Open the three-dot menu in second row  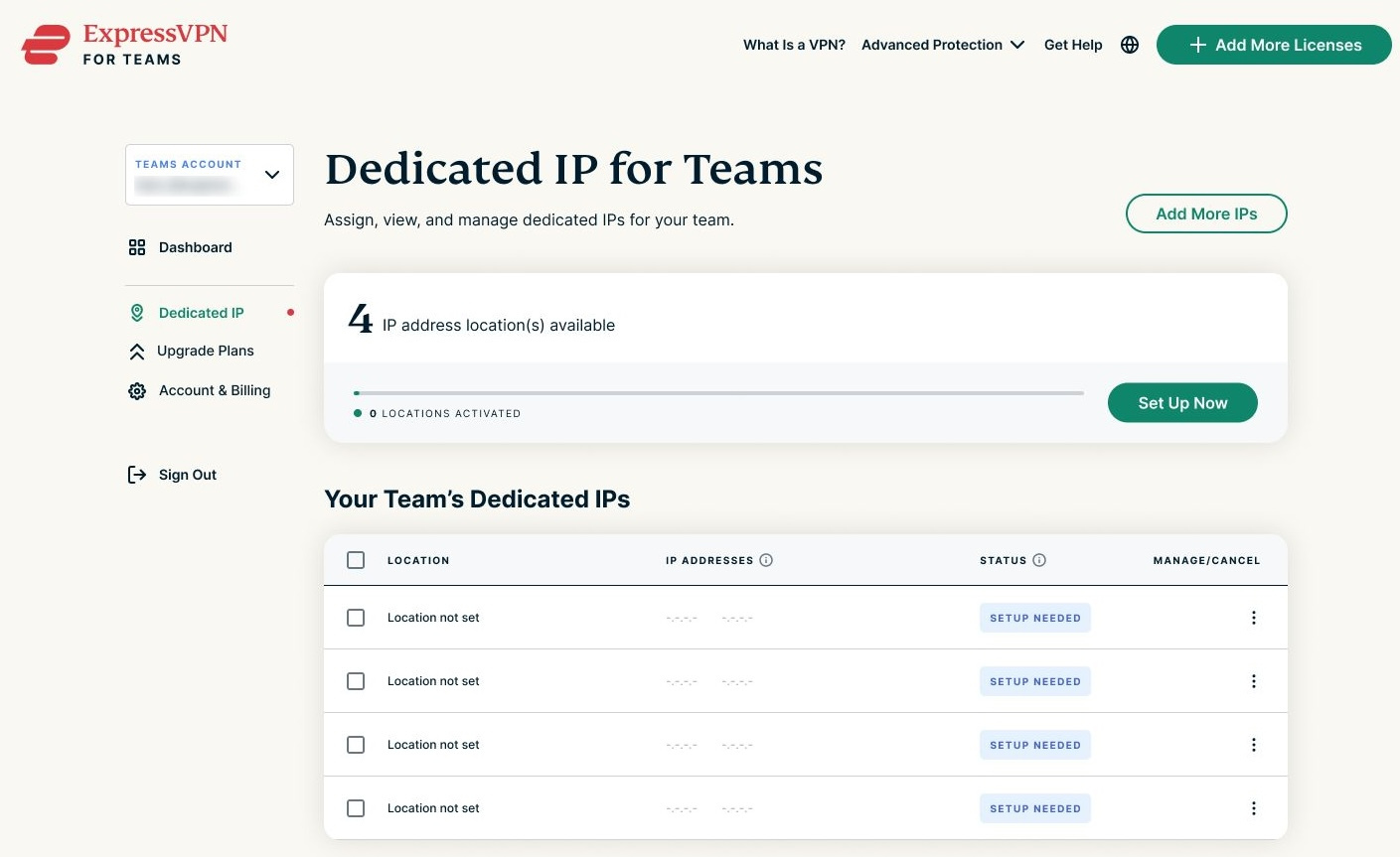[x=1254, y=681]
